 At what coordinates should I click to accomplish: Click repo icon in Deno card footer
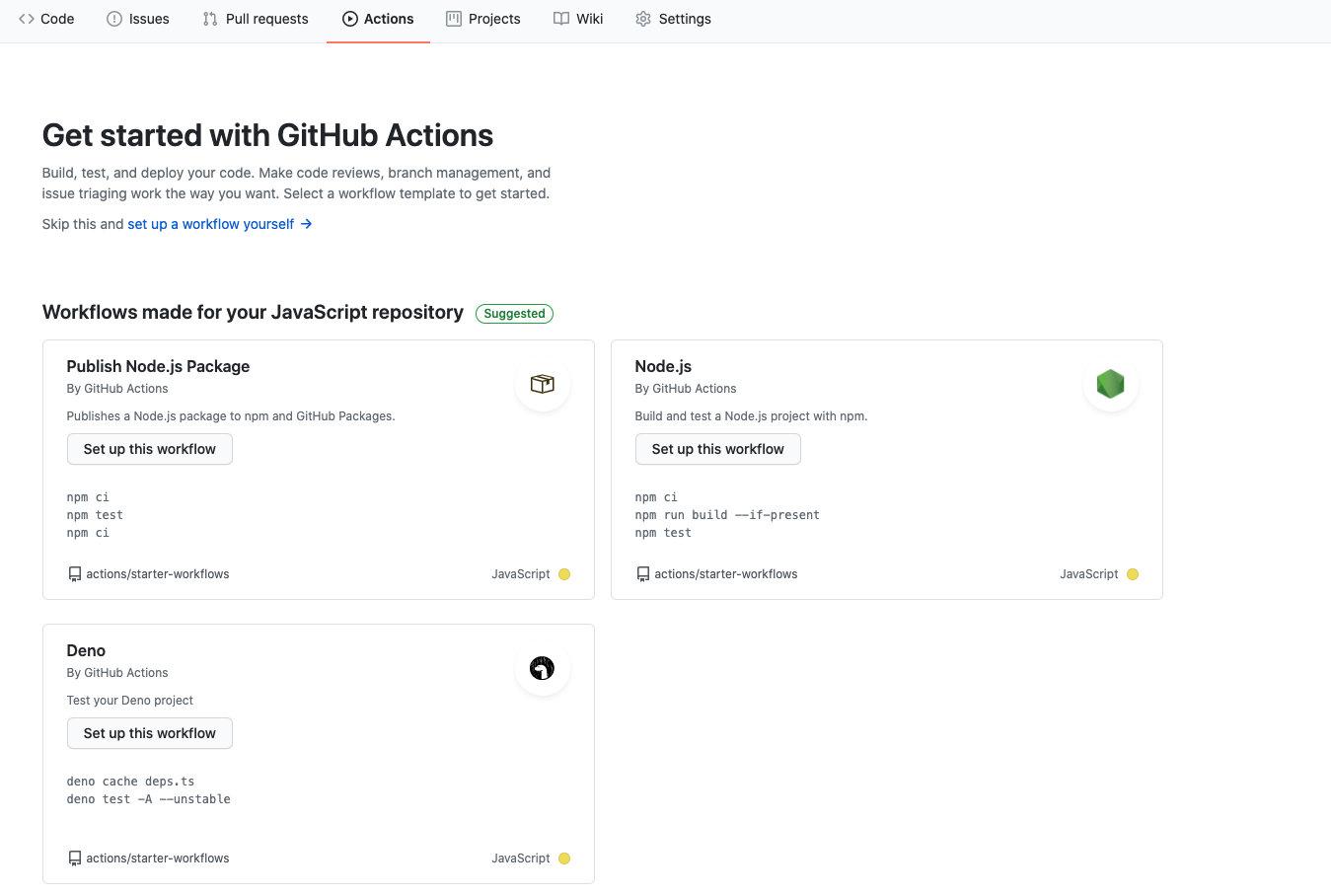click(x=74, y=859)
